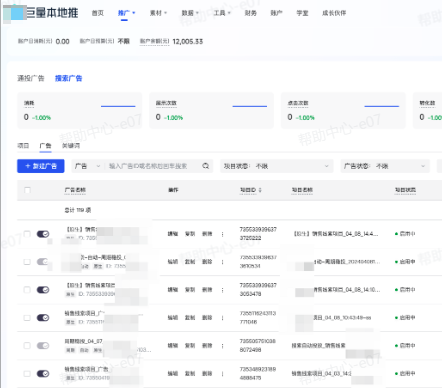Viewport: 442px width, 388px height.
Task: Toggle the ad switch in the 04_08_10:43:48 row
Action: tap(43, 318)
